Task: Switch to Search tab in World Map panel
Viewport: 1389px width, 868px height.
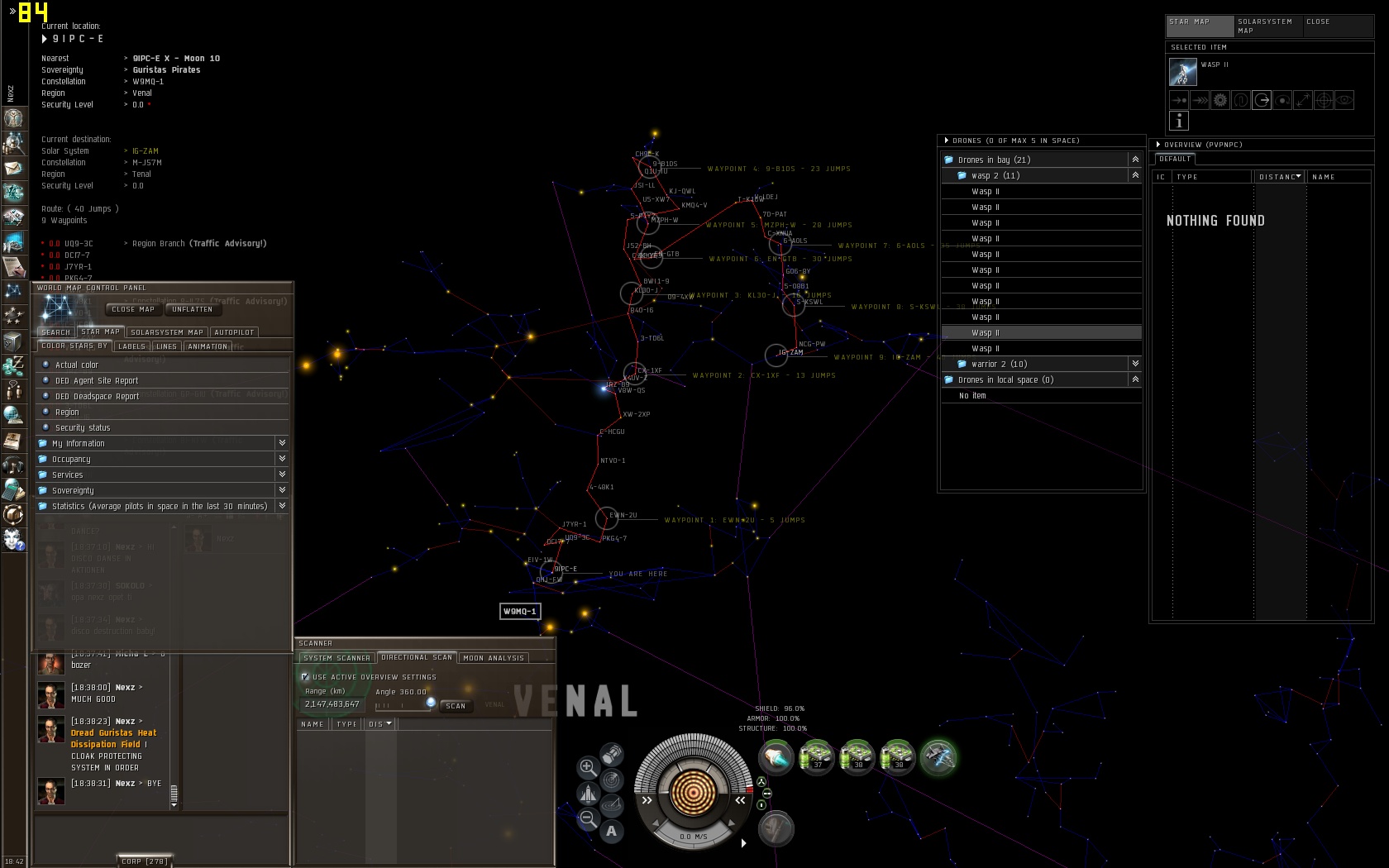Action: pos(55,332)
